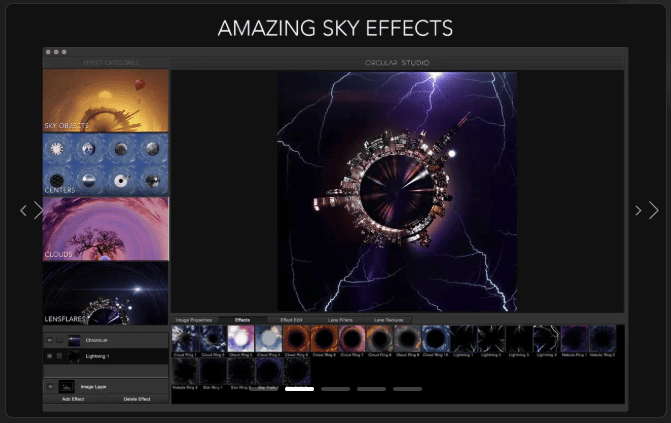Click the Chromium layer name

click(96, 340)
